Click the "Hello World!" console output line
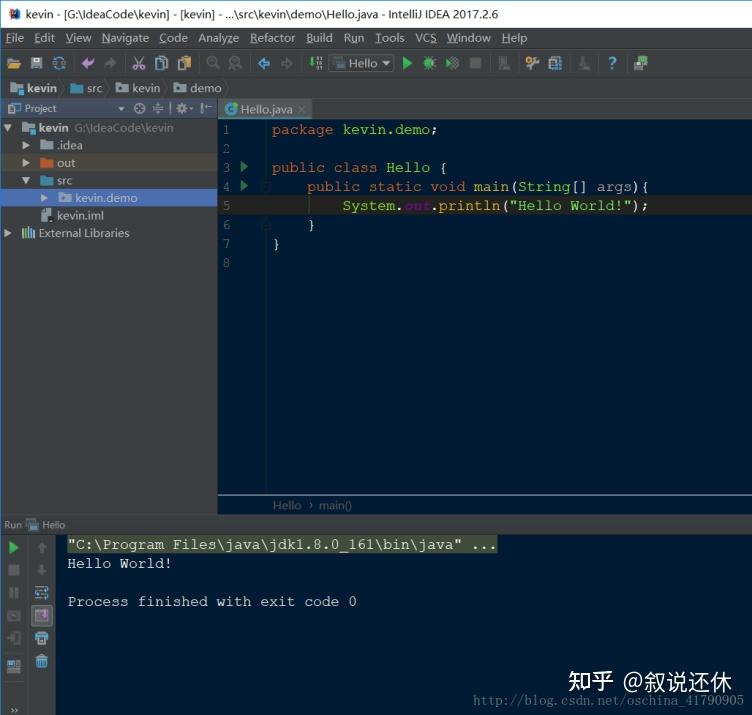This screenshot has height=715, width=752. (x=119, y=563)
